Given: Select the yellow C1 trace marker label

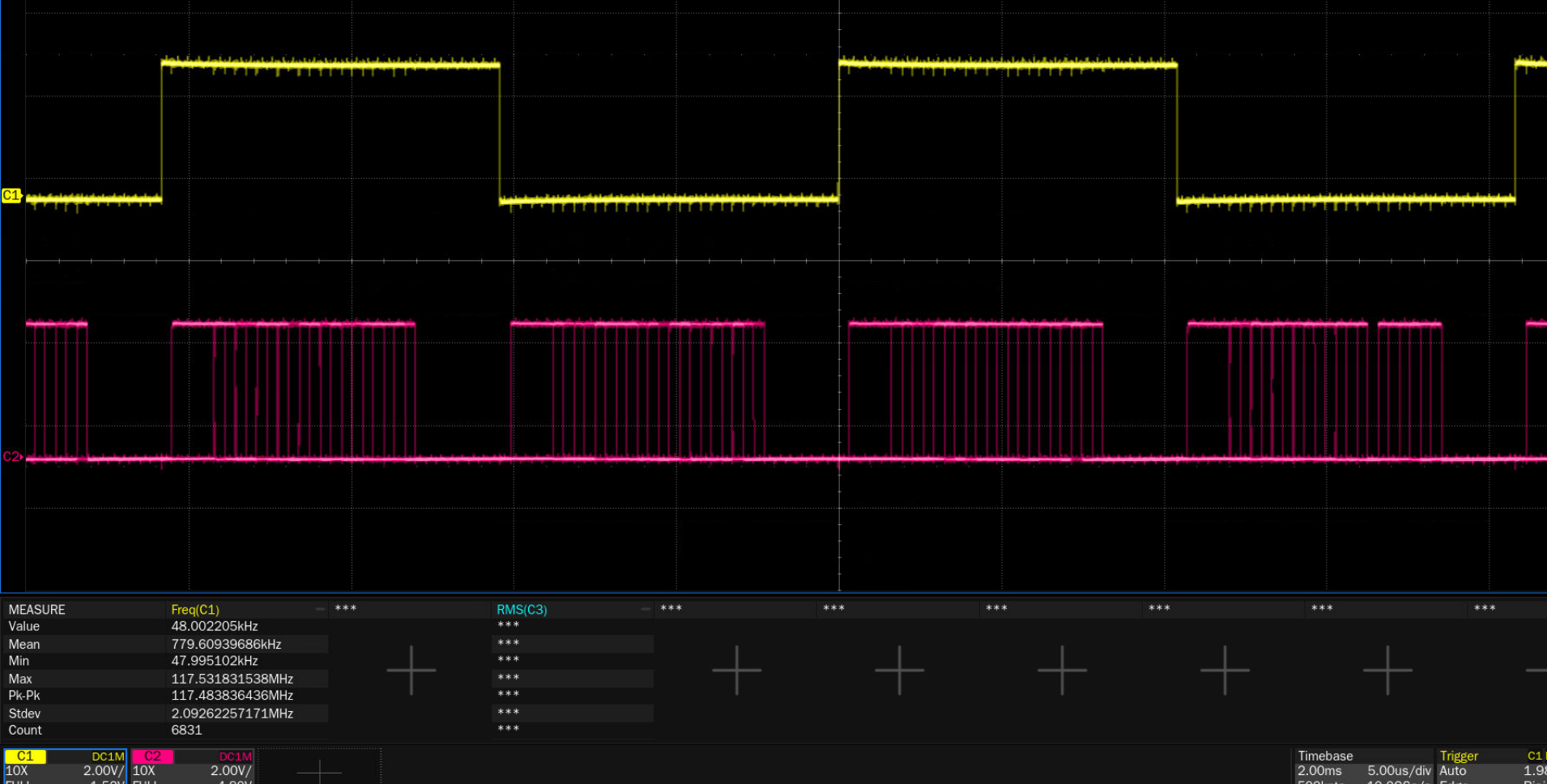Looking at the screenshot, I should pos(11,195).
